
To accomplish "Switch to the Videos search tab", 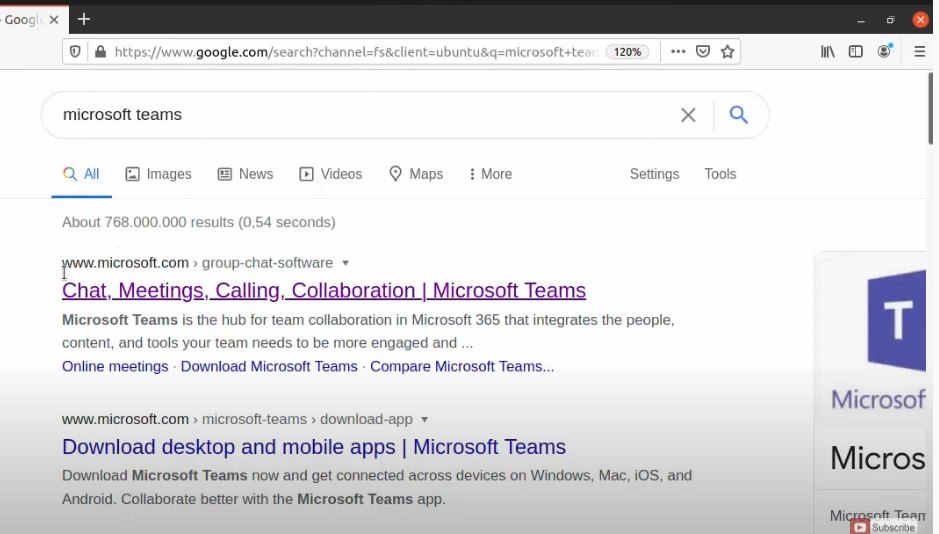I will tap(331, 174).
